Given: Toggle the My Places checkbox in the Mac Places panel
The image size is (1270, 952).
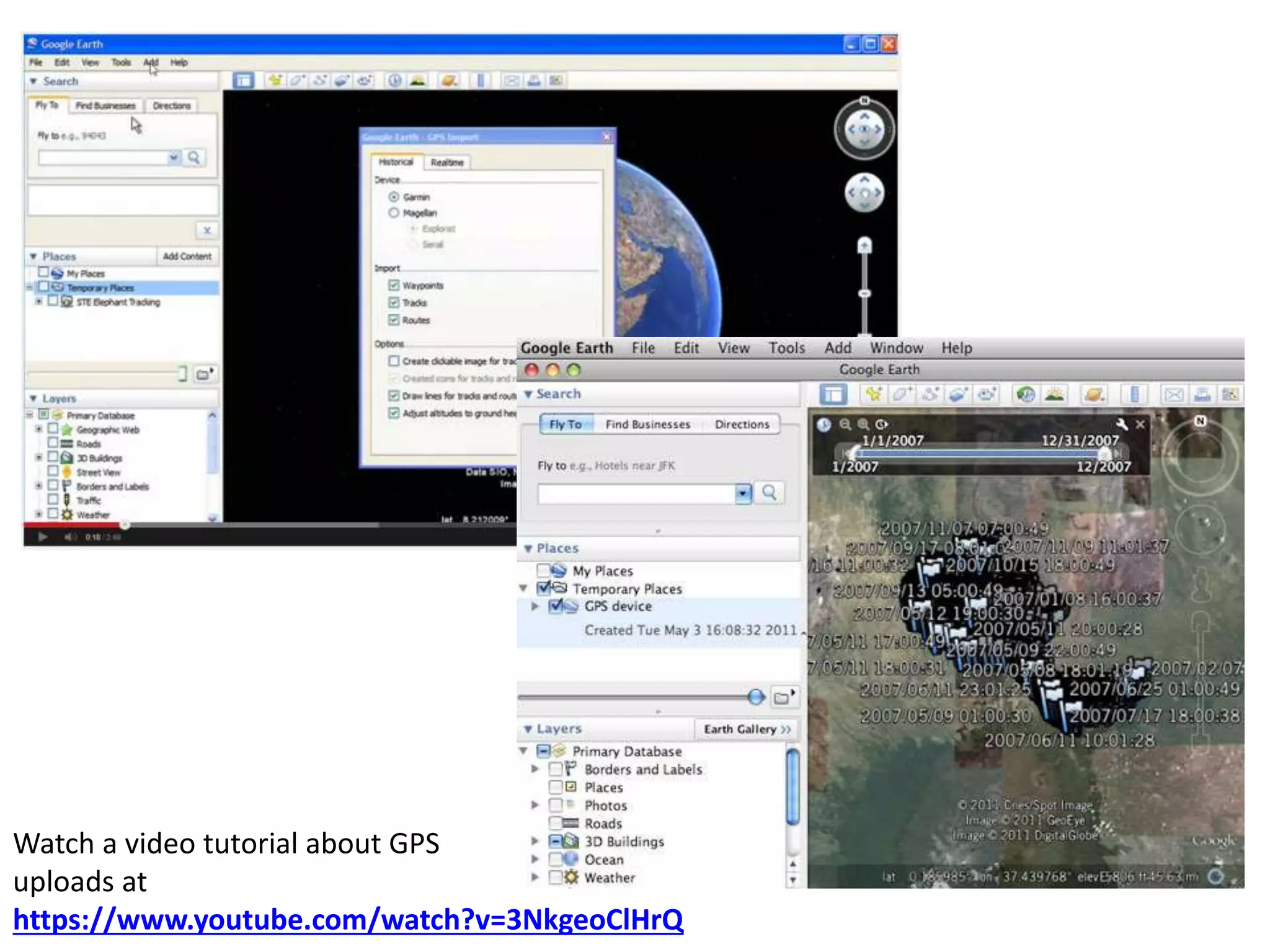Looking at the screenshot, I should coord(544,570).
